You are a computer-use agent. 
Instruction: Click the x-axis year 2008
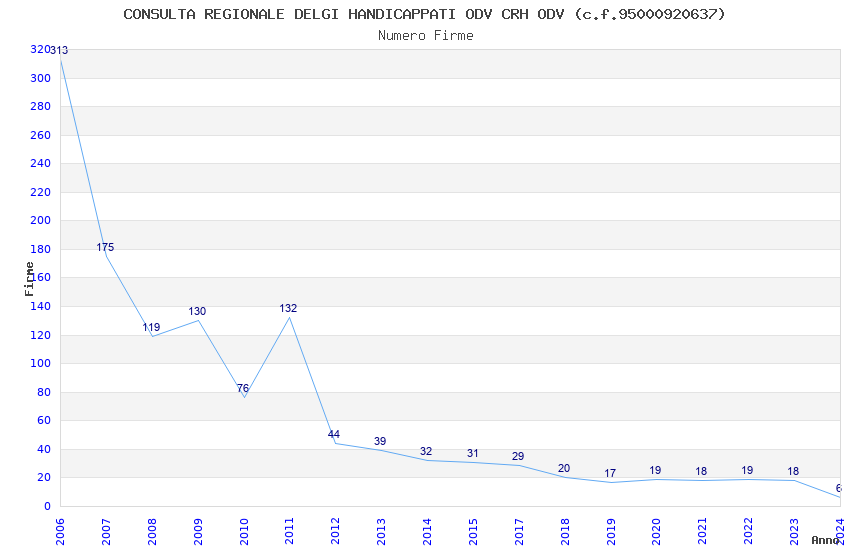tap(152, 531)
